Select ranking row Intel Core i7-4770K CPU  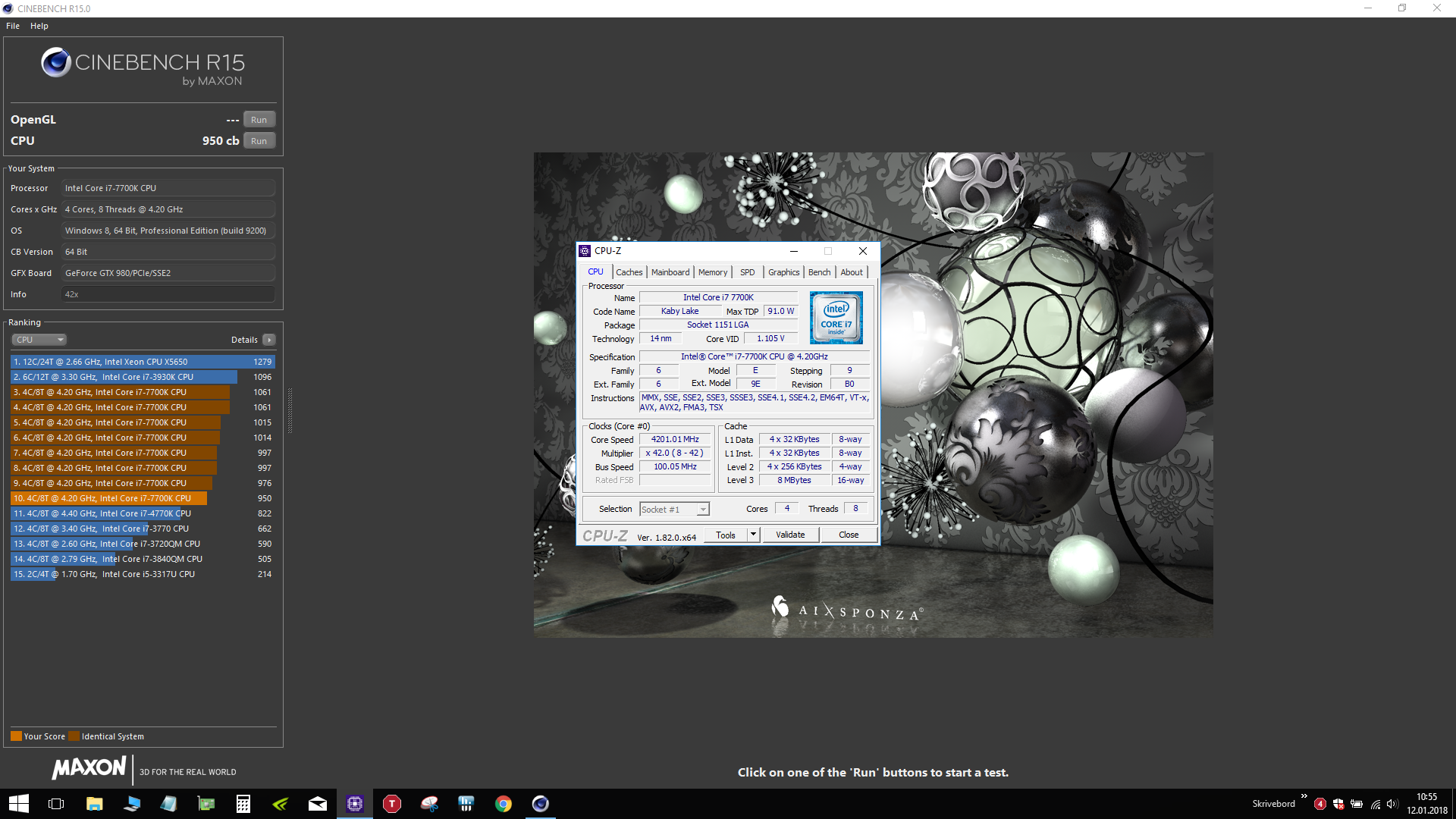(x=143, y=513)
